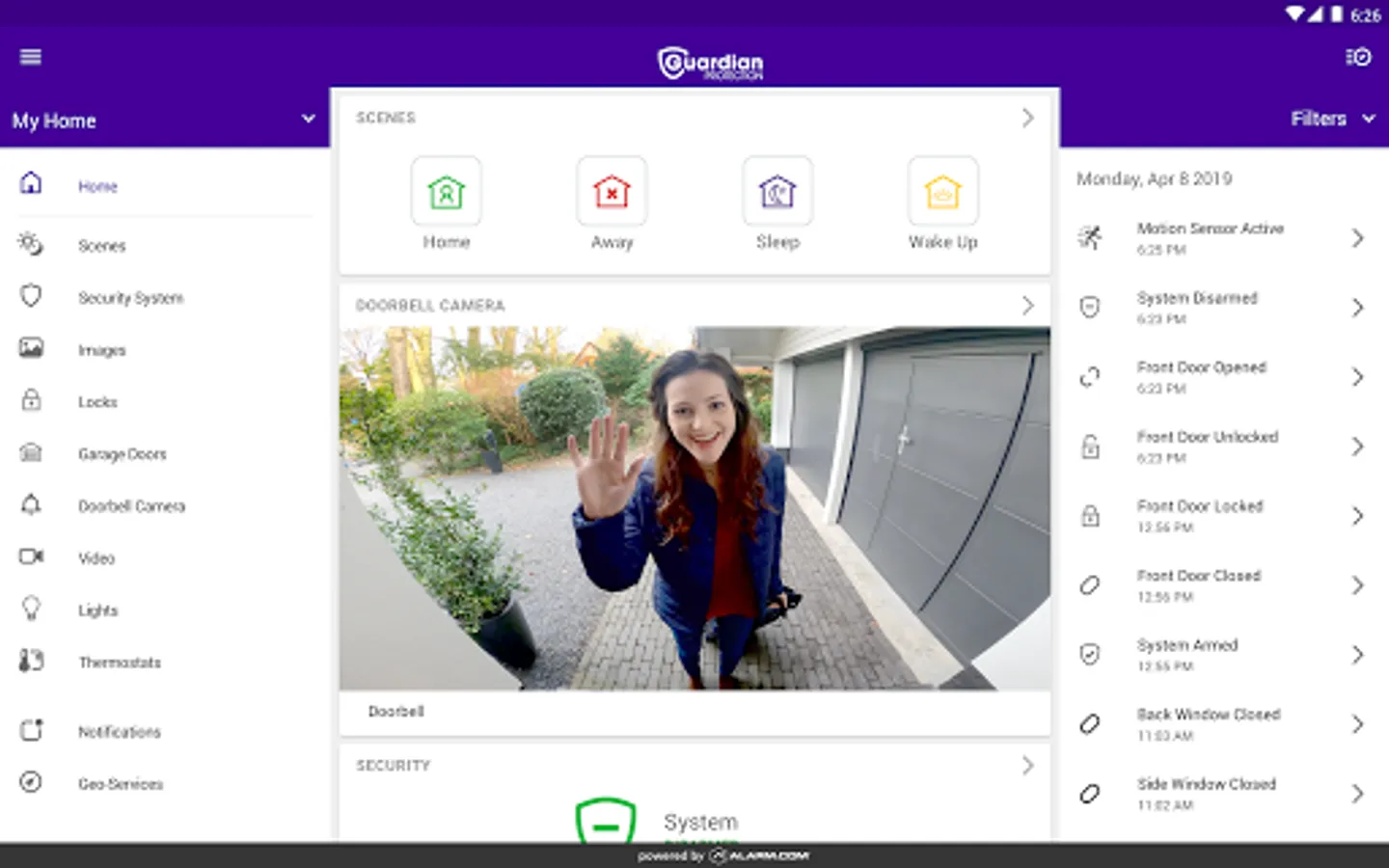Click the thermometer icon for Thermostats
This screenshot has height=868, width=1389.
(31, 661)
